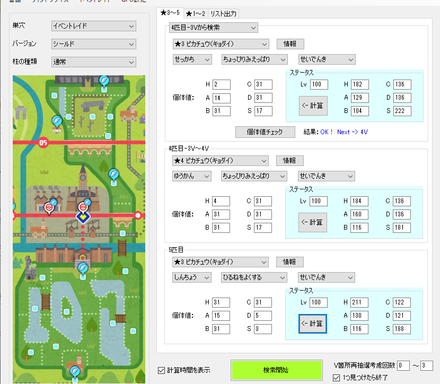
Task: Open the バージョン シールド dropdown
Action: coord(94,44)
